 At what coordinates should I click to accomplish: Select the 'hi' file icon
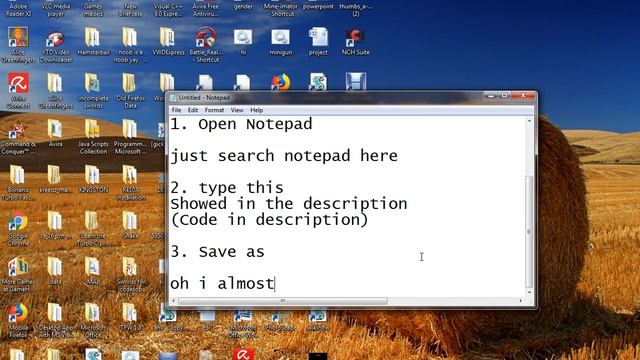click(x=243, y=42)
